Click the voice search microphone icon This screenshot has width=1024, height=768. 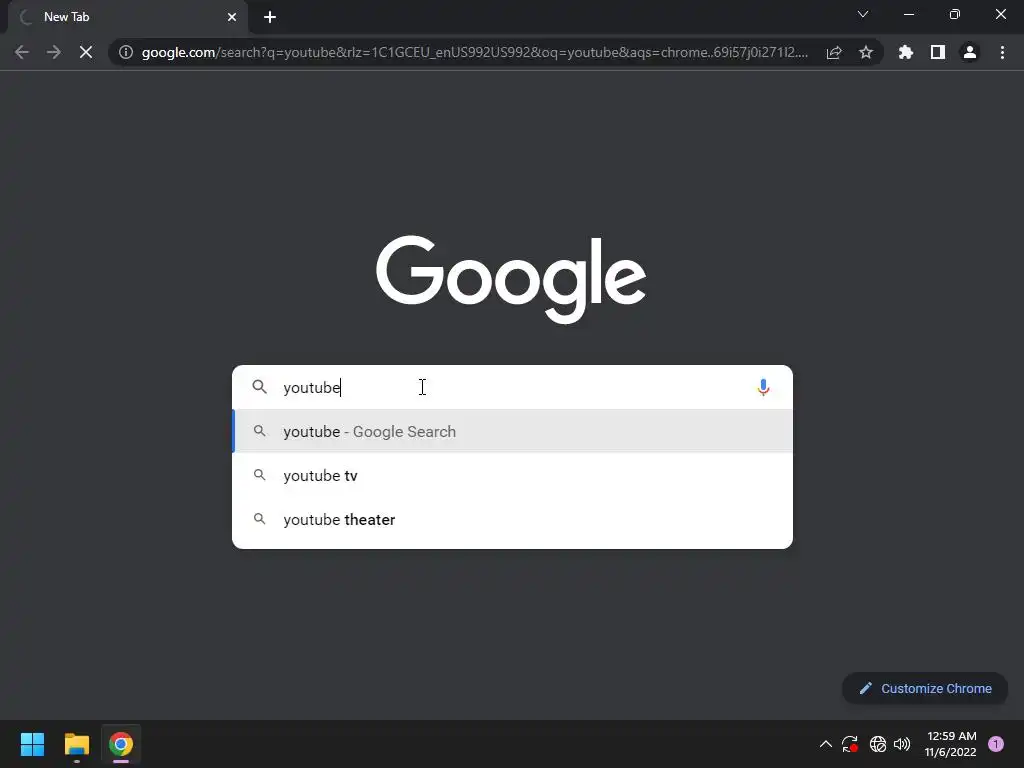point(763,387)
